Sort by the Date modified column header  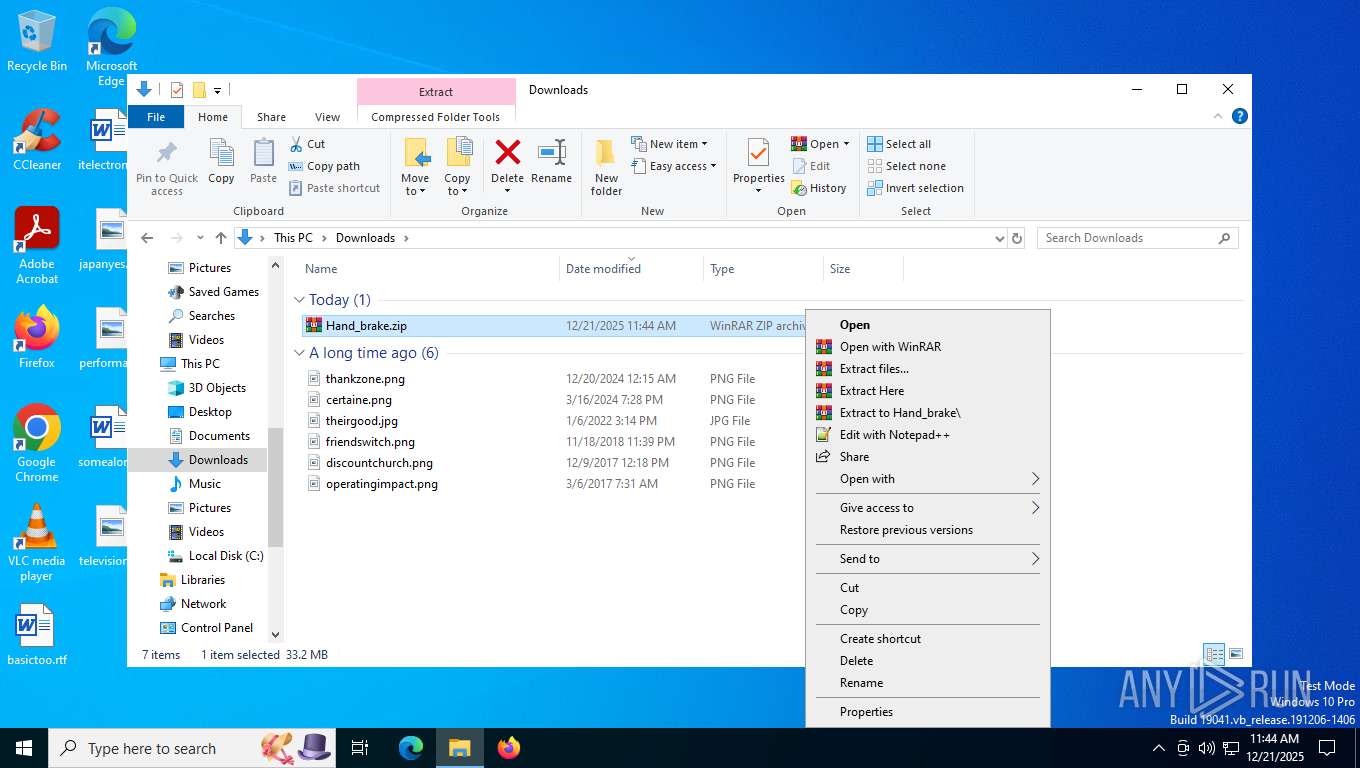point(630,269)
